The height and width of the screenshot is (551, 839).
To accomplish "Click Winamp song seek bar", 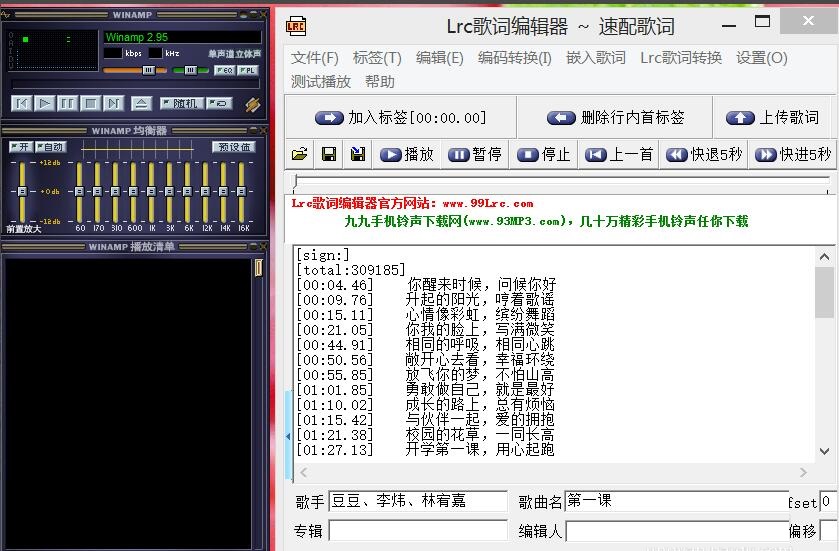I will point(135,84).
